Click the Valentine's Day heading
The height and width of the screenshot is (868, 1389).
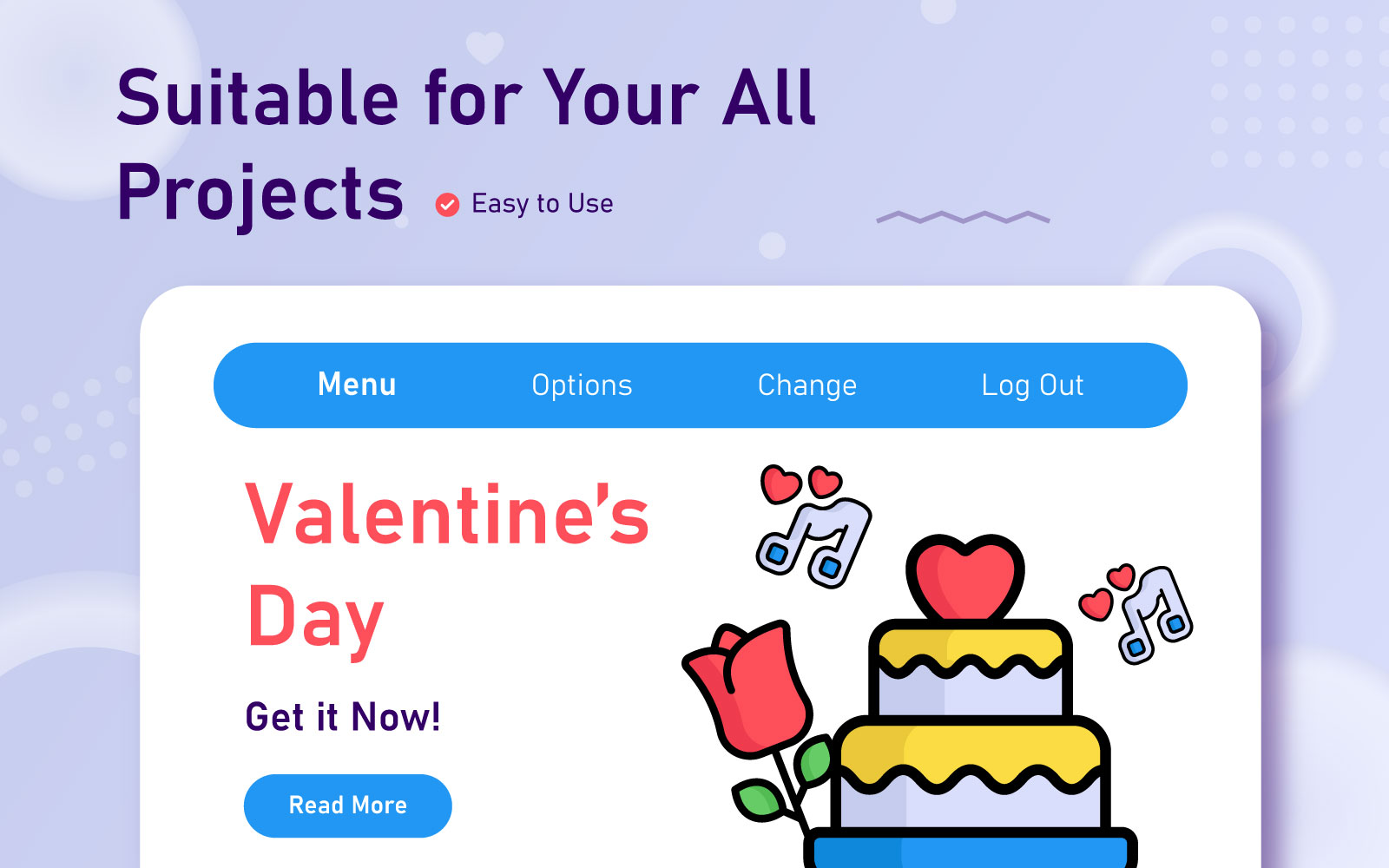click(446, 564)
